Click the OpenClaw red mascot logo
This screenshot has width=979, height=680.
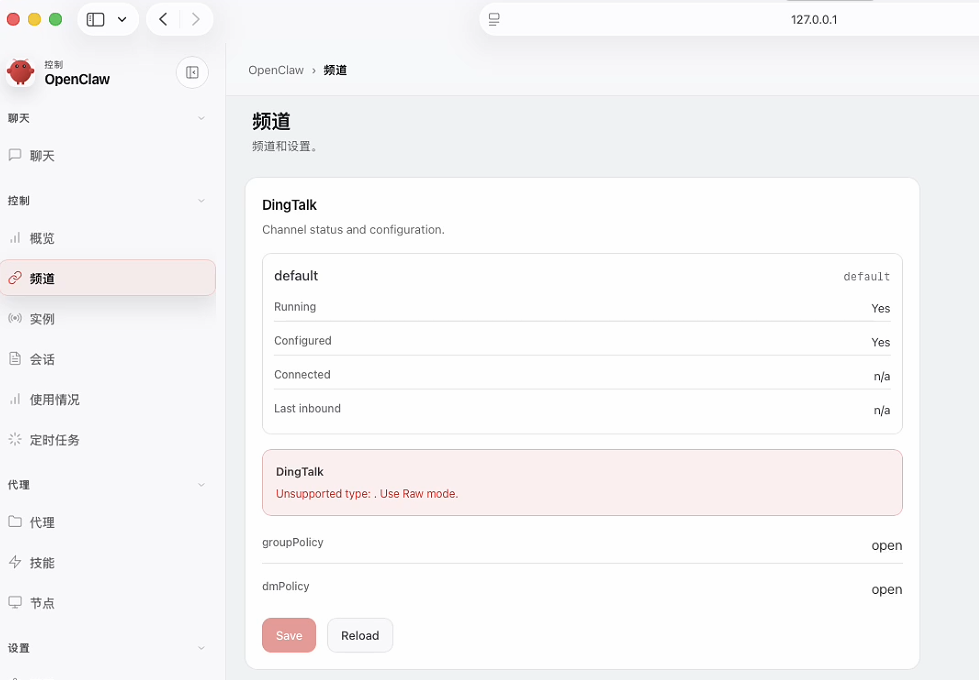coord(20,72)
